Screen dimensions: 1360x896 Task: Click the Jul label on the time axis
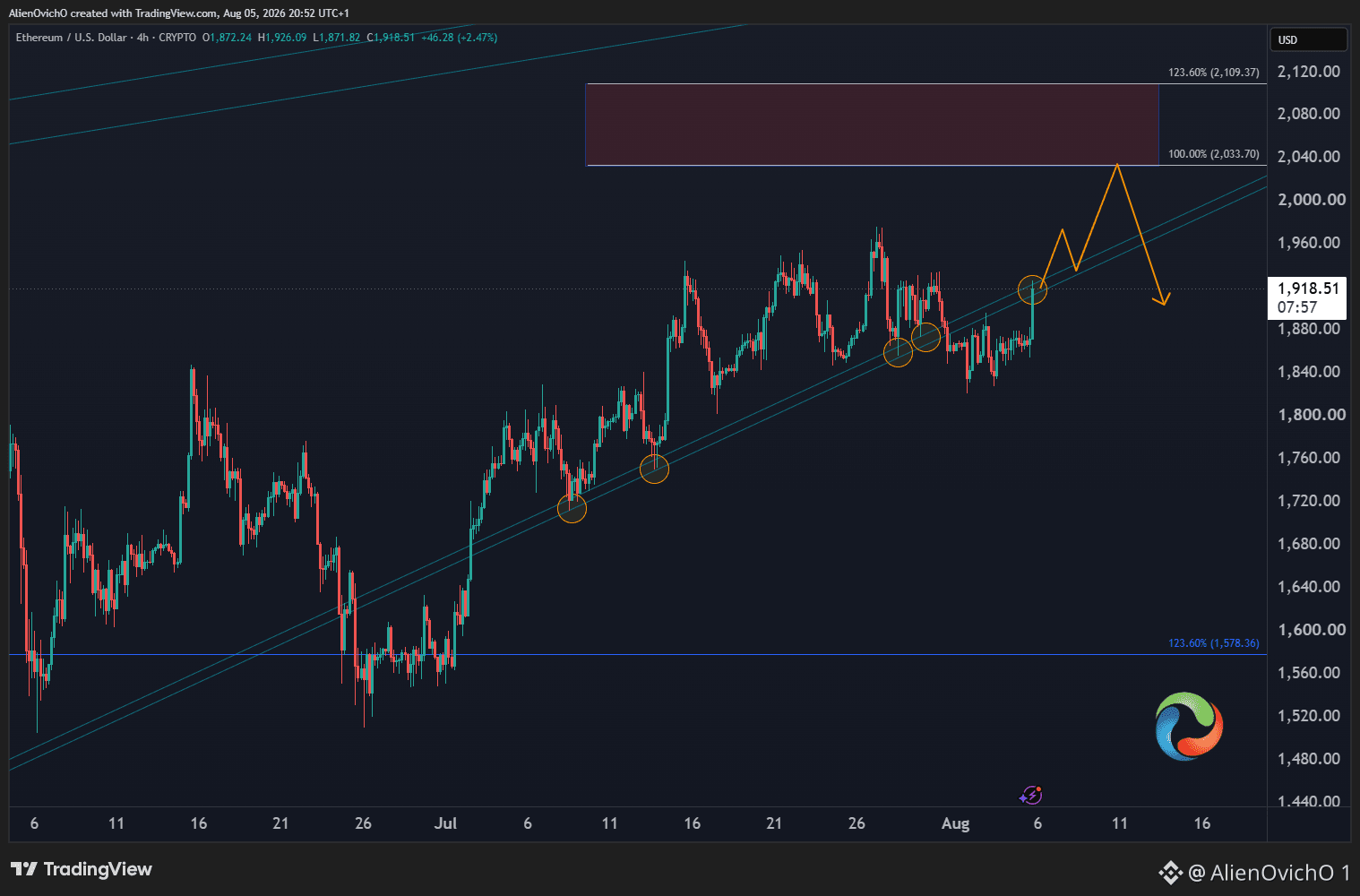coord(445,823)
